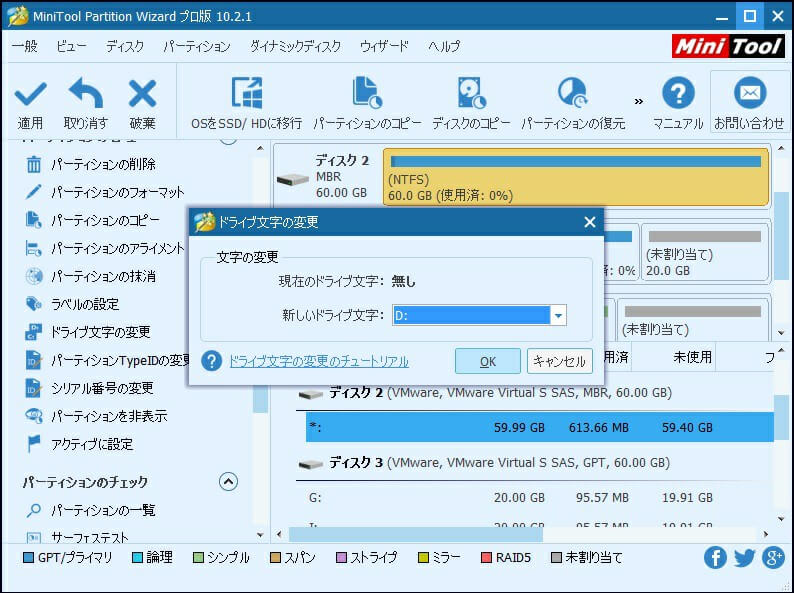This screenshot has height=593, width=794.
Task: Open パーティションの復元 toolbar icon
Action: pyautogui.click(x=573, y=92)
